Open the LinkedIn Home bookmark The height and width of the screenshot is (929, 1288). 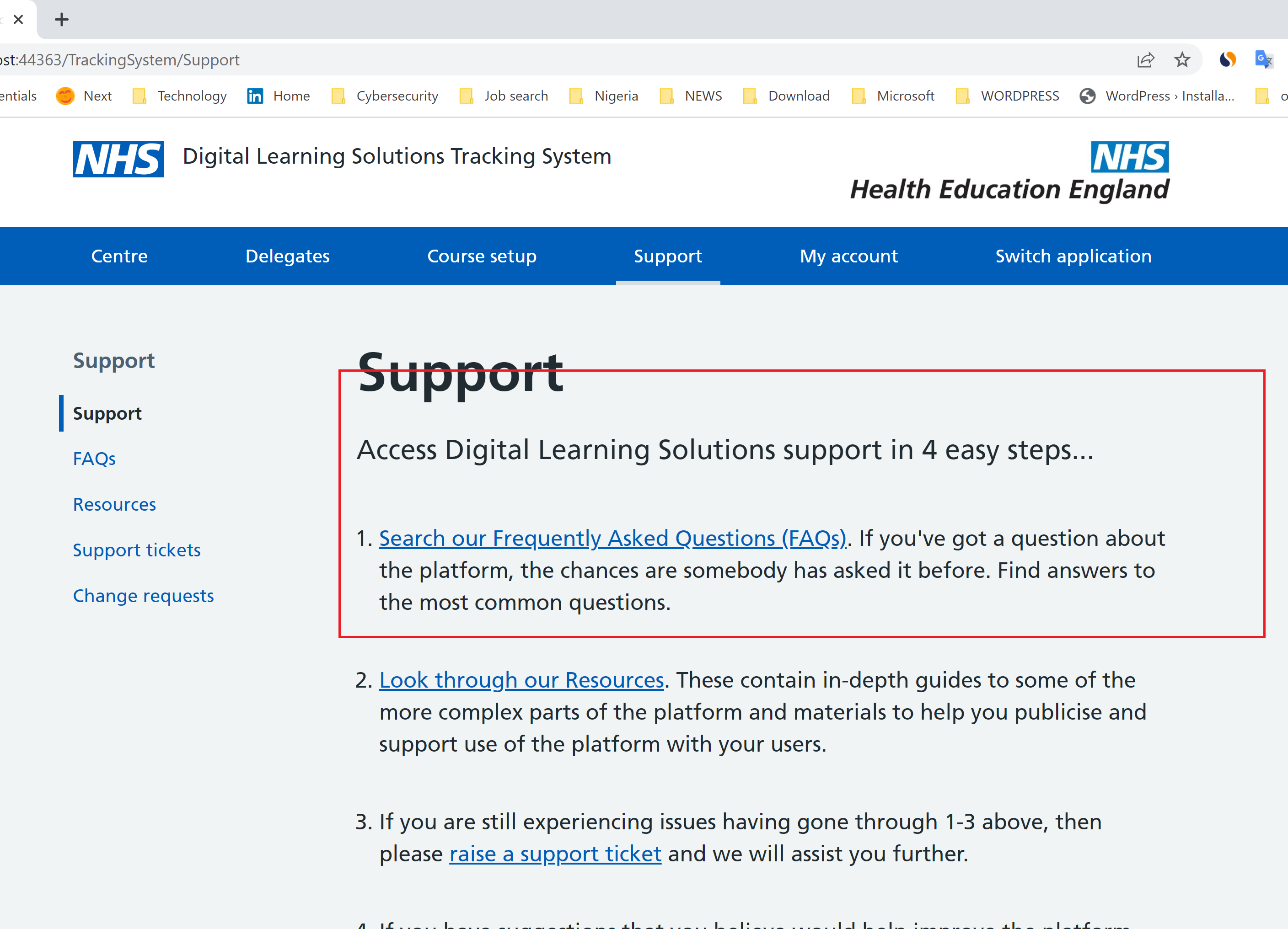(278, 96)
